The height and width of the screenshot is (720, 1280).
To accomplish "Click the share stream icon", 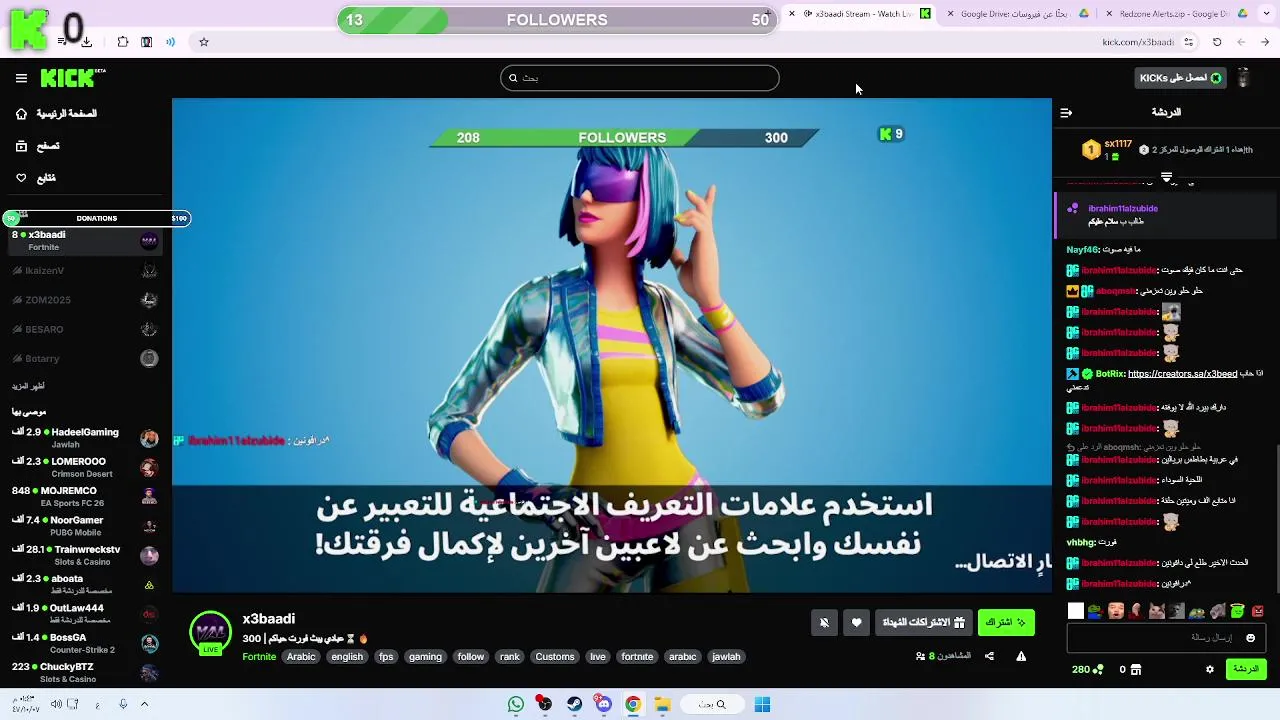I will click(989, 656).
